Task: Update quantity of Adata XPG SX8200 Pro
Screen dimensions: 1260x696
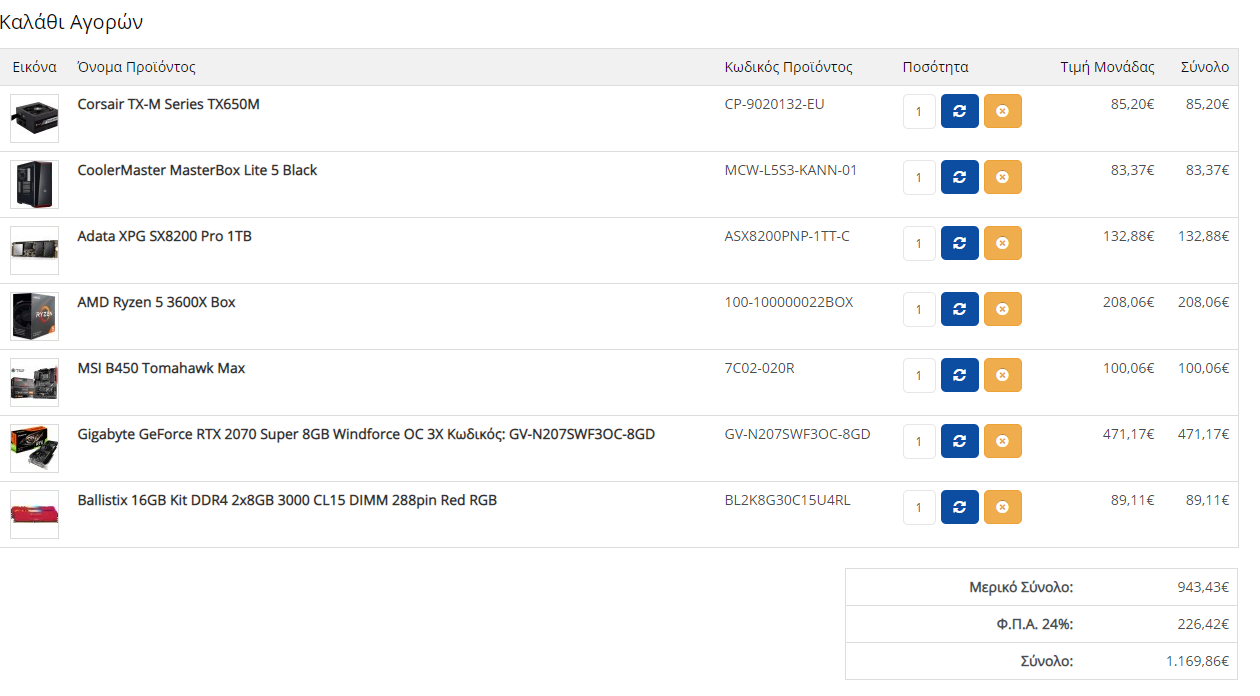Action: point(960,243)
